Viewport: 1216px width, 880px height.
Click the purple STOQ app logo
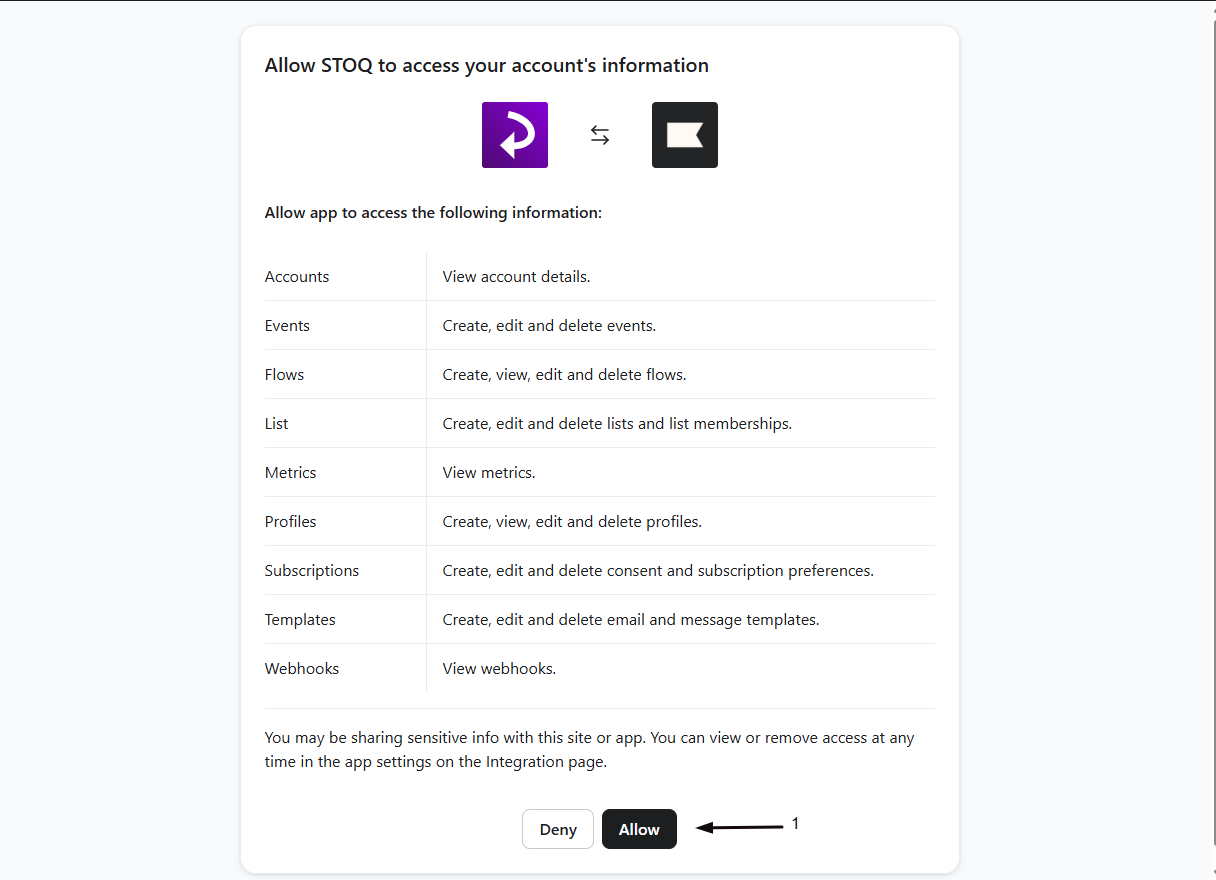pos(515,135)
